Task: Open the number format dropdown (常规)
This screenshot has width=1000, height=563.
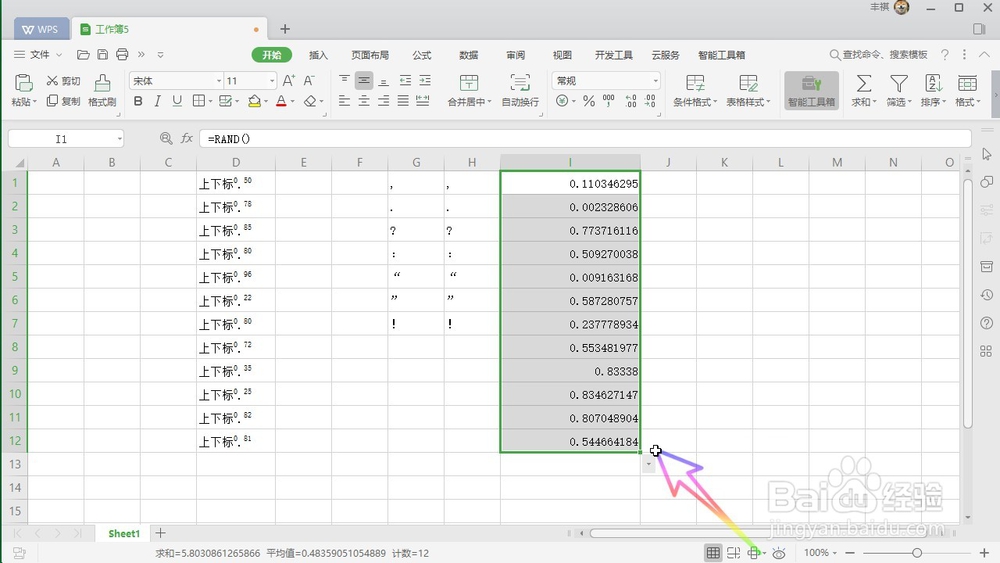Action: click(655, 81)
